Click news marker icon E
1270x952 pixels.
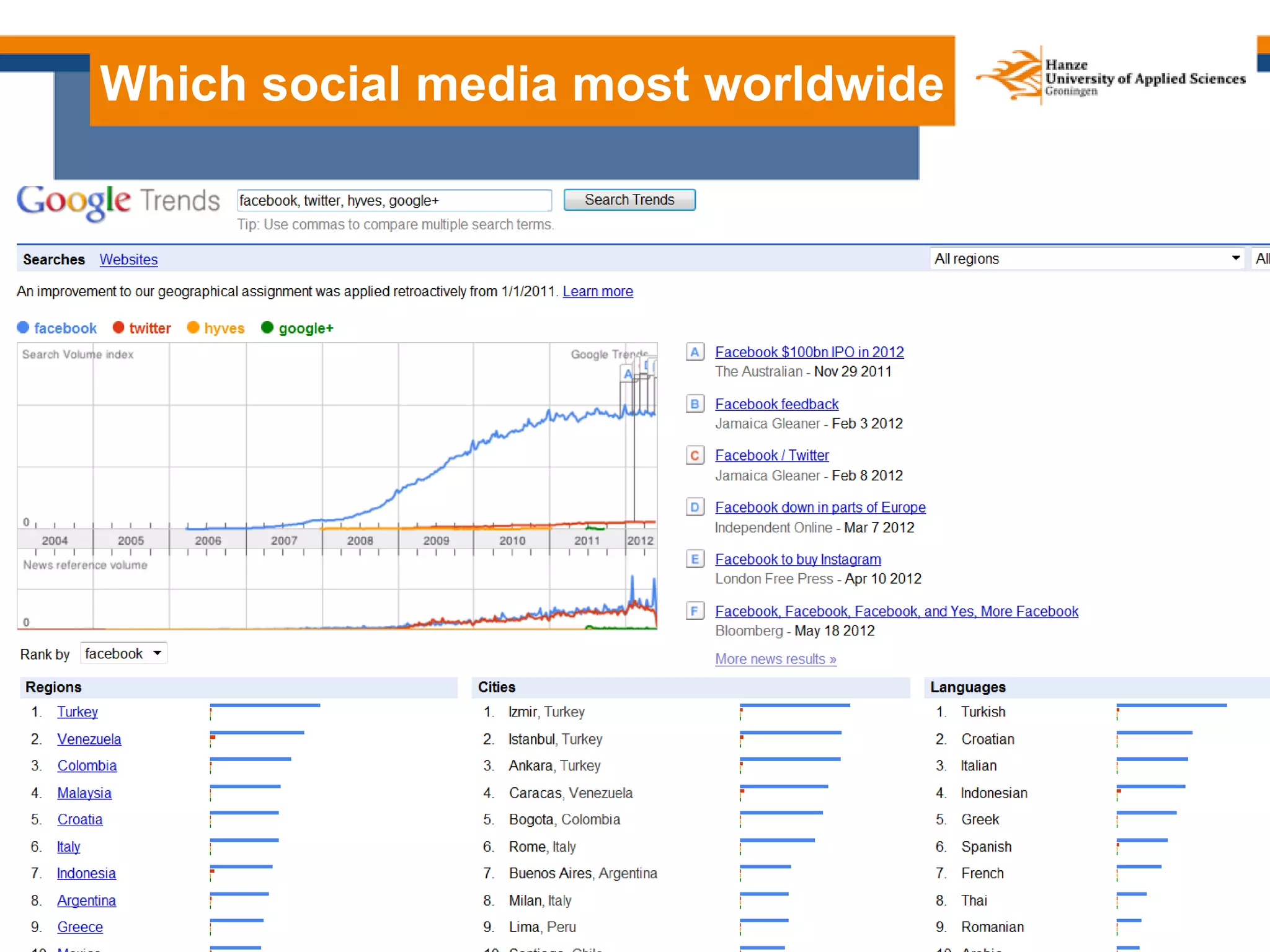[695, 559]
